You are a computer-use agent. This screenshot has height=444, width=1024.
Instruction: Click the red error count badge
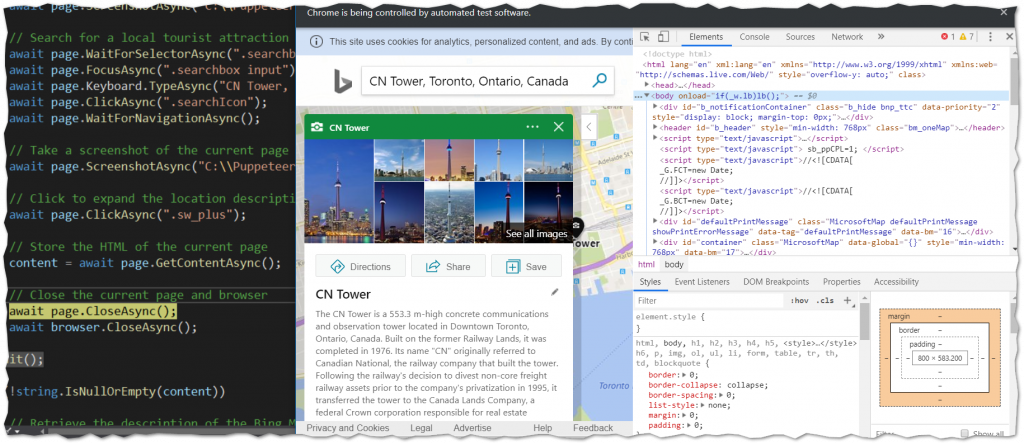948,37
